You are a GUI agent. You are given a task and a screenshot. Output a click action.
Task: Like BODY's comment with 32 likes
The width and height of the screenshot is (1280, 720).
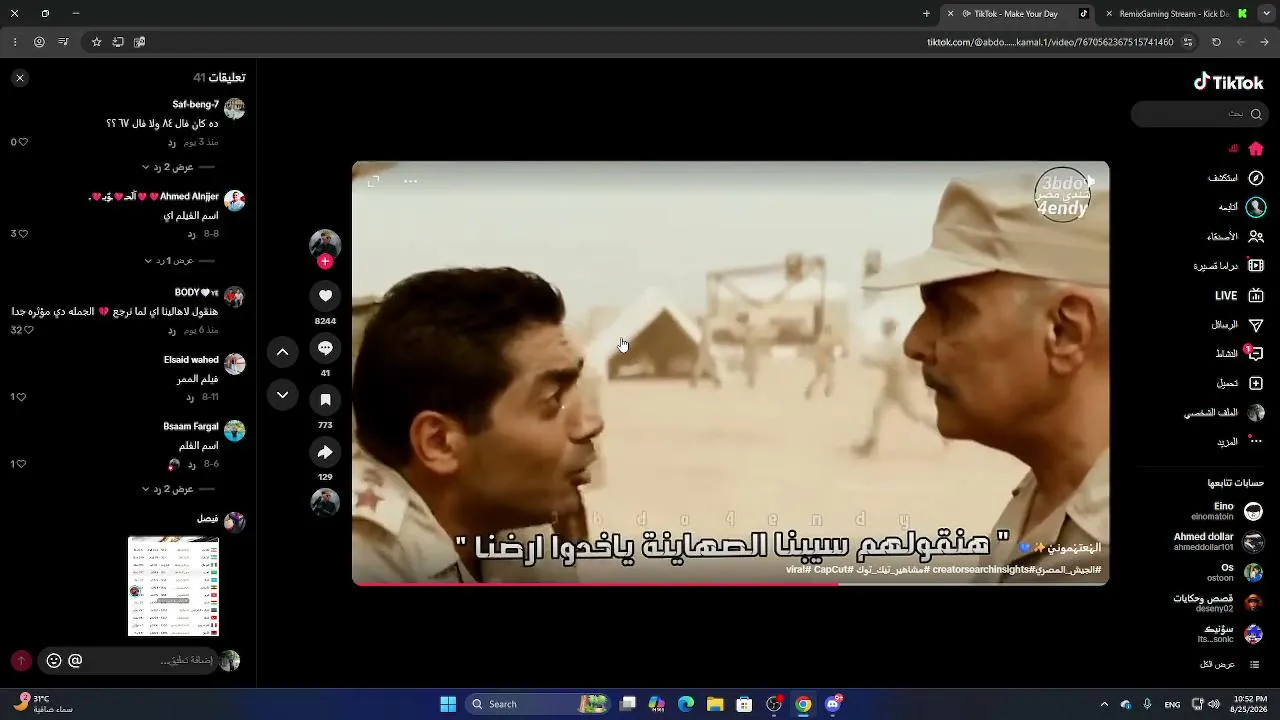point(28,330)
